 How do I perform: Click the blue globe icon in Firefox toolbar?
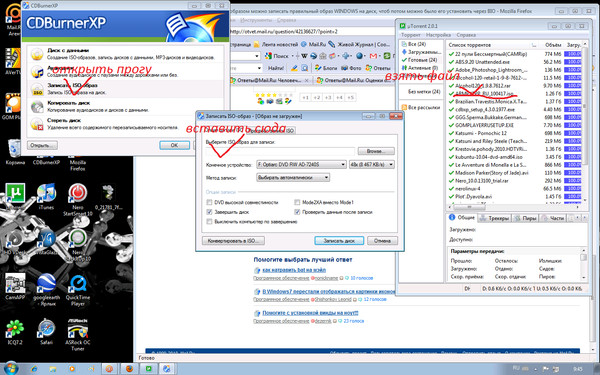359,56
